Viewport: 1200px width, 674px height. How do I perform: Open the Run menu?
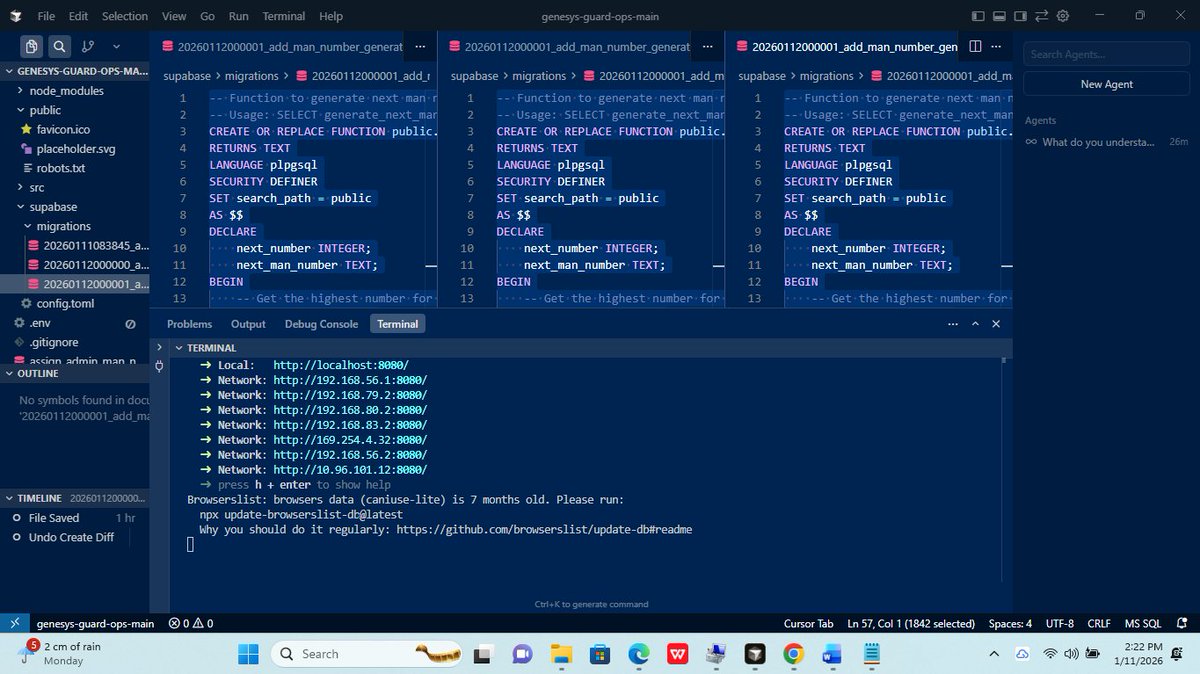[x=238, y=16]
